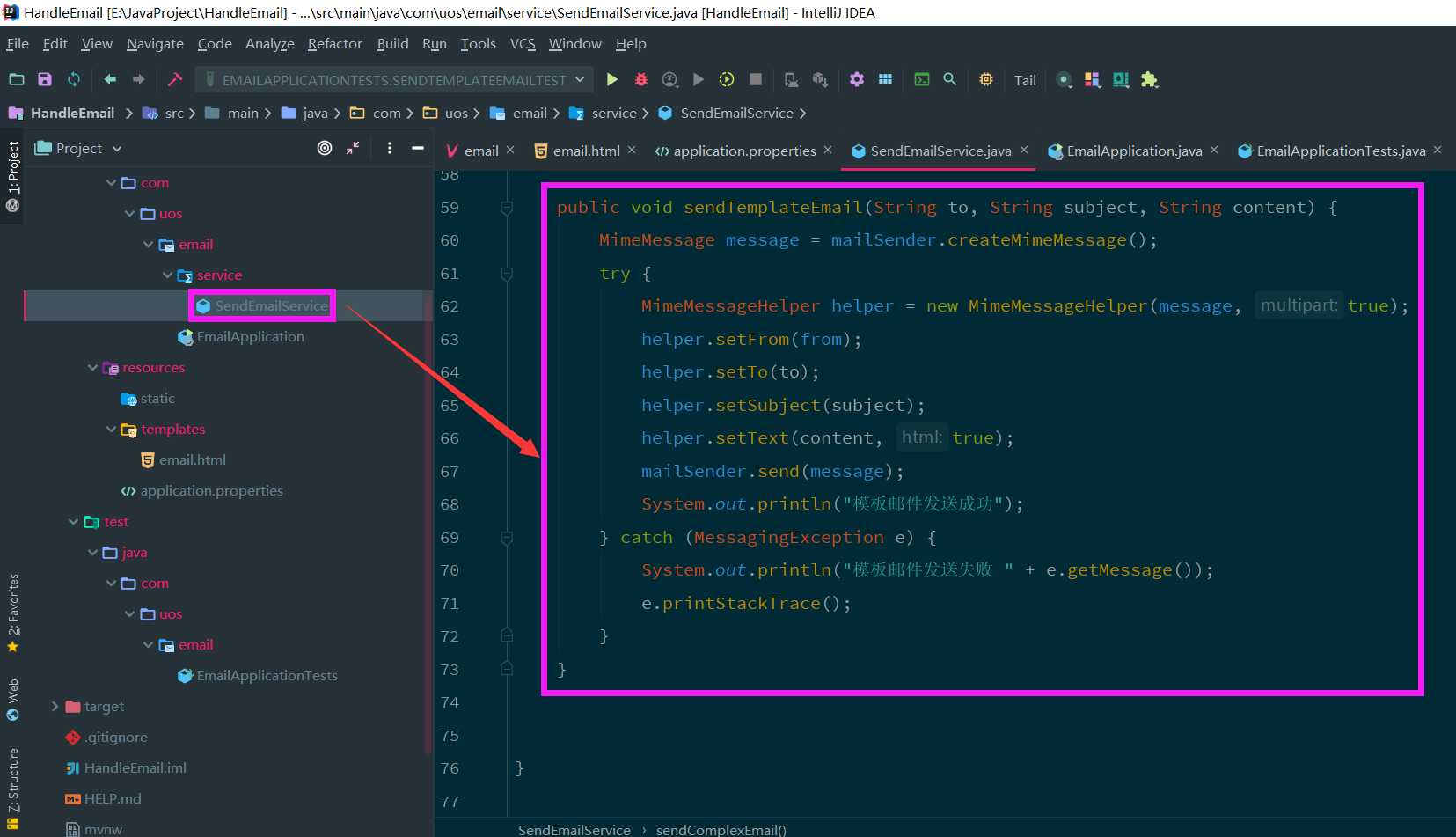Click service in navigation breadcrumb

click(614, 113)
